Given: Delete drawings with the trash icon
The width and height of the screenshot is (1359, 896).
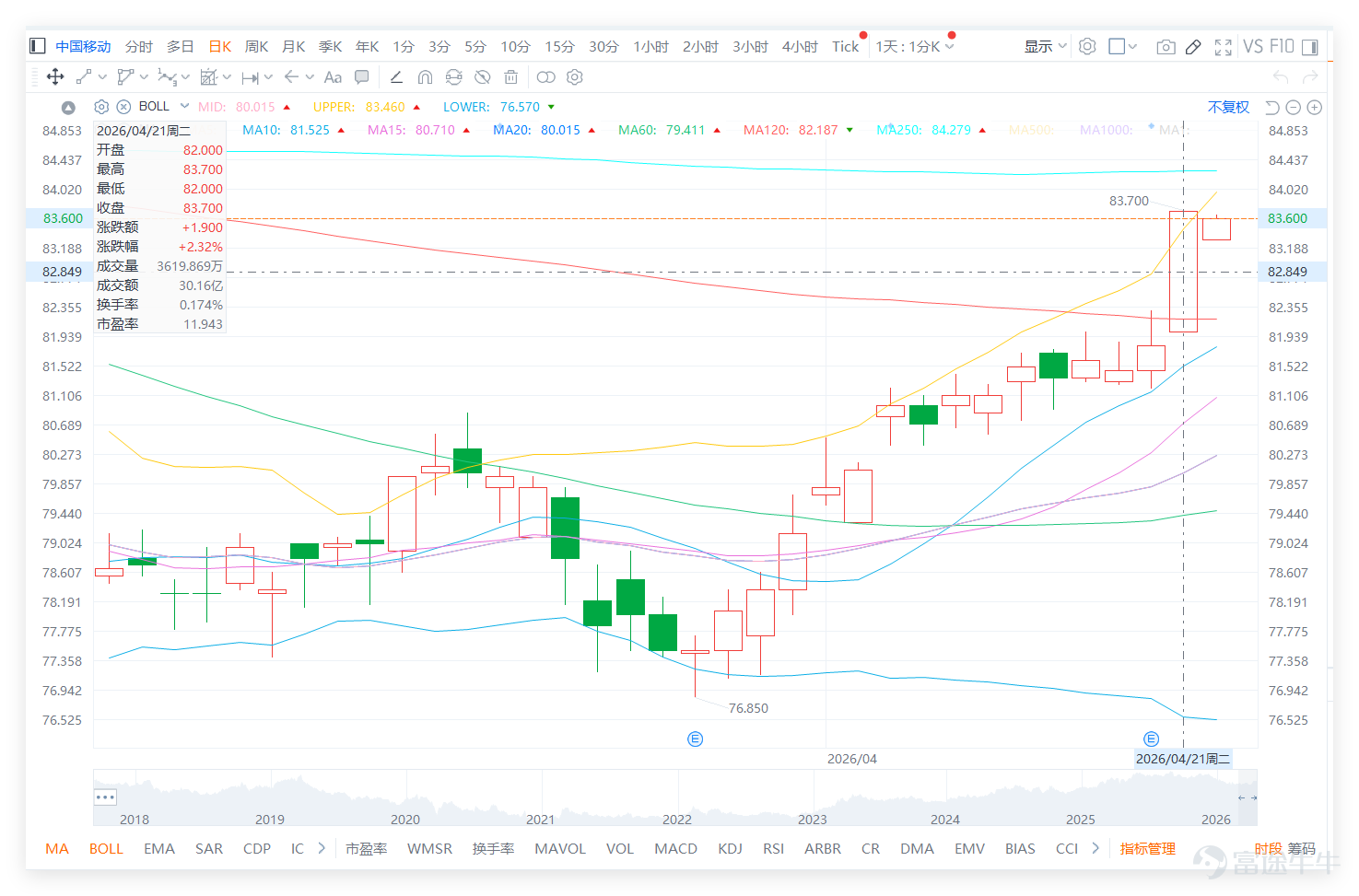Looking at the screenshot, I should tap(511, 76).
